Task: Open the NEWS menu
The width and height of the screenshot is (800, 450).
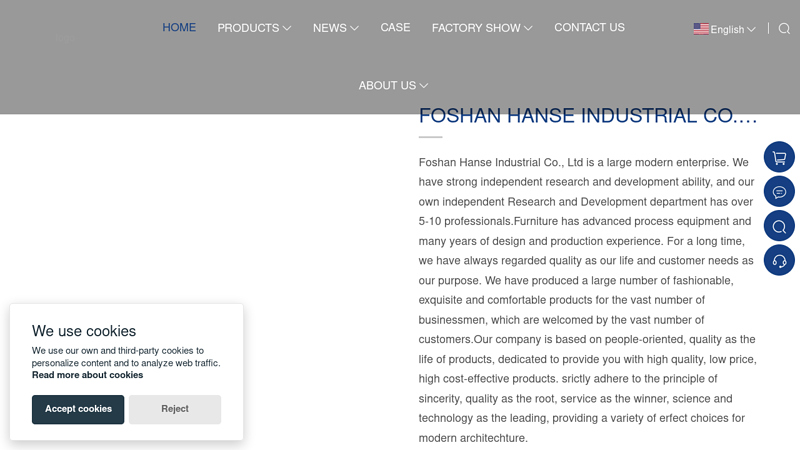Action: [336, 28]
